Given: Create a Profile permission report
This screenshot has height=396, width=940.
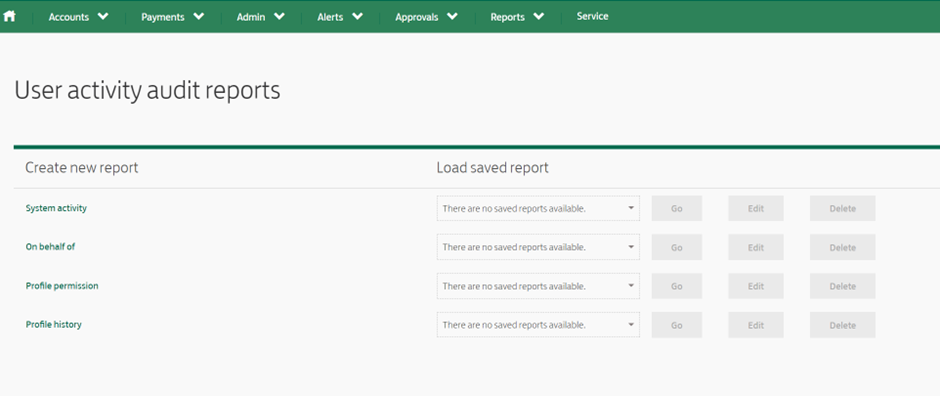Looking at the screenshot, I should click(62, 286).
